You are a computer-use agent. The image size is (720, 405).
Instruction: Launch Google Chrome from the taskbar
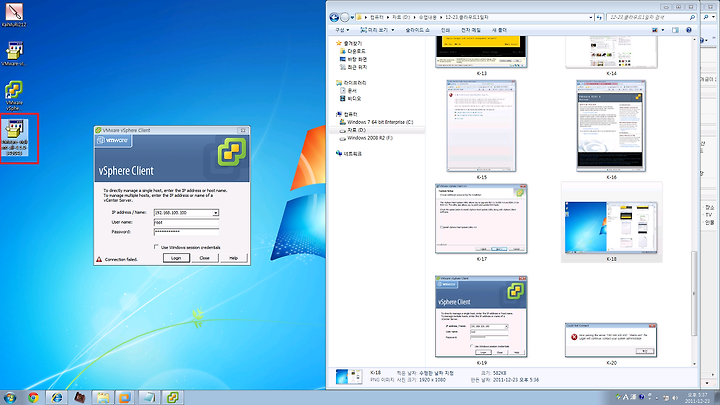[33, 397]
